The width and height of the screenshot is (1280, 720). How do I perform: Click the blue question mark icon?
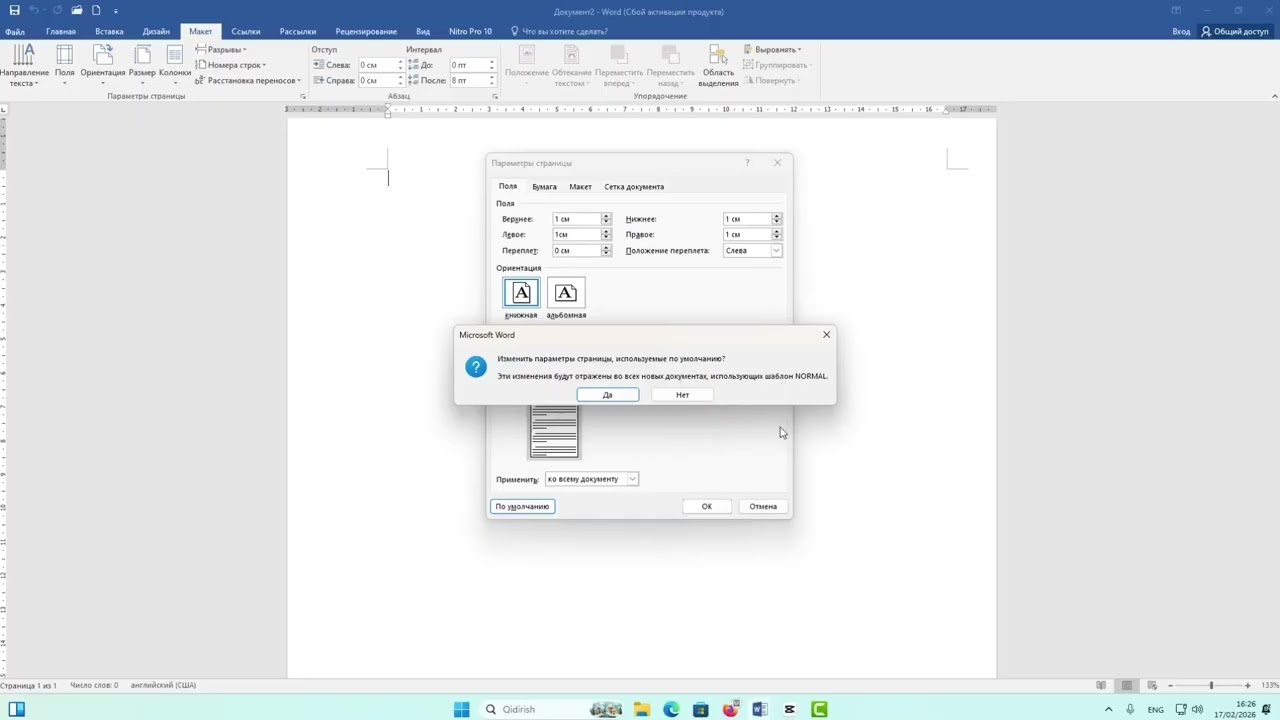pos(476,367)
